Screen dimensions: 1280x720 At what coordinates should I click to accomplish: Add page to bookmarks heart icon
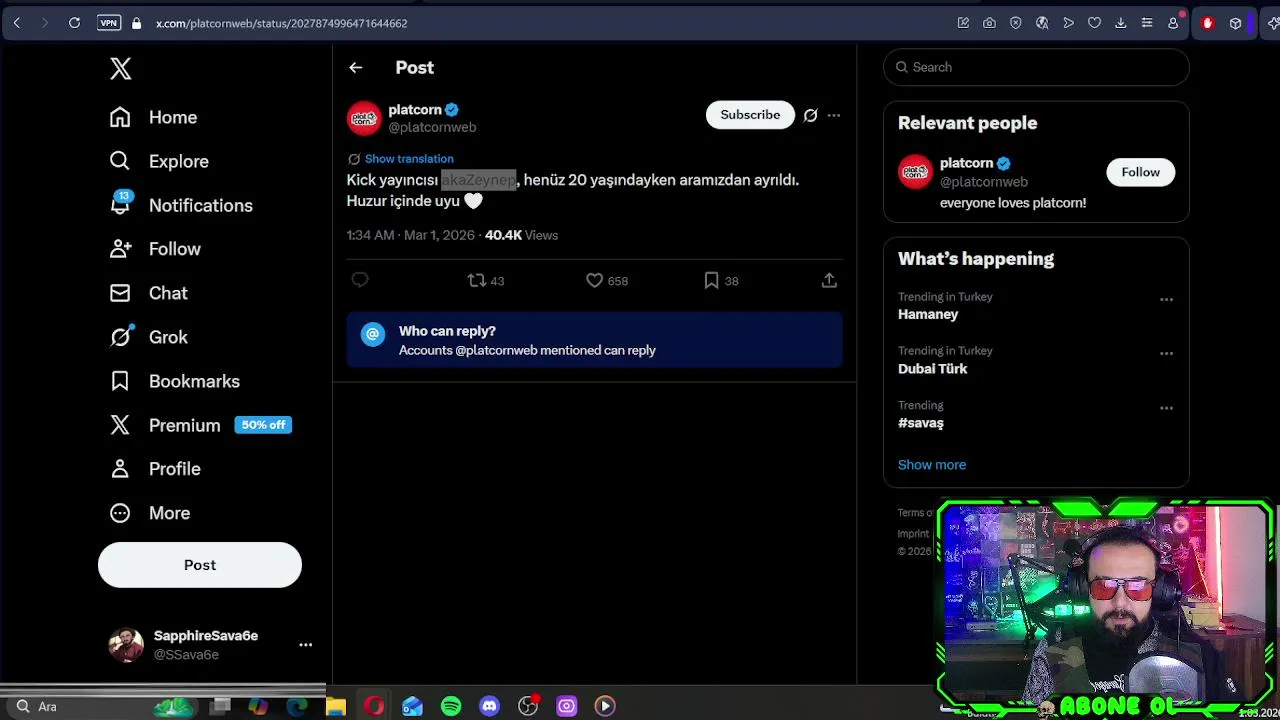[1094, 23]
